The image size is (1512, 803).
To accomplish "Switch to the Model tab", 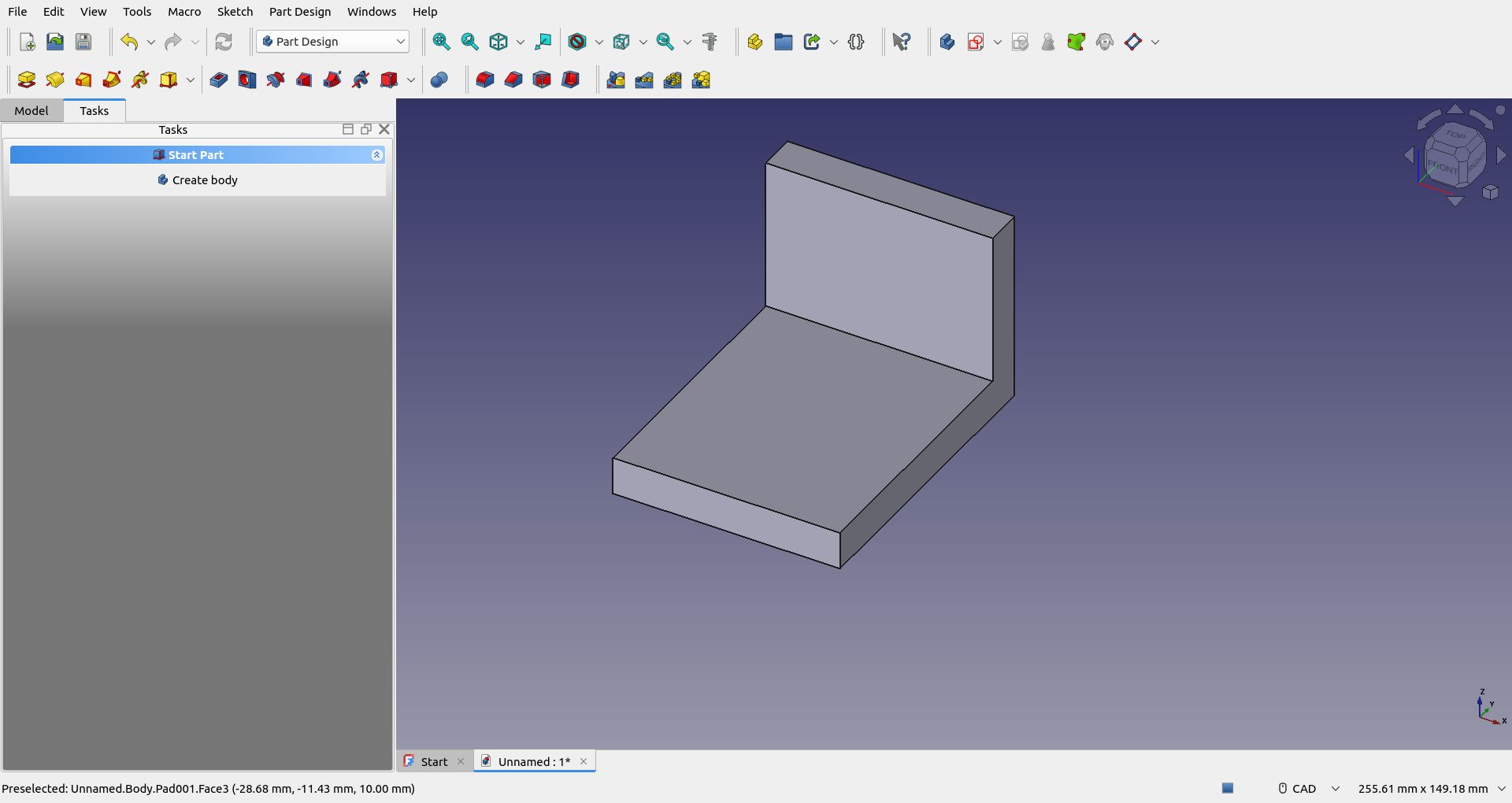I will tap(31, 111).
